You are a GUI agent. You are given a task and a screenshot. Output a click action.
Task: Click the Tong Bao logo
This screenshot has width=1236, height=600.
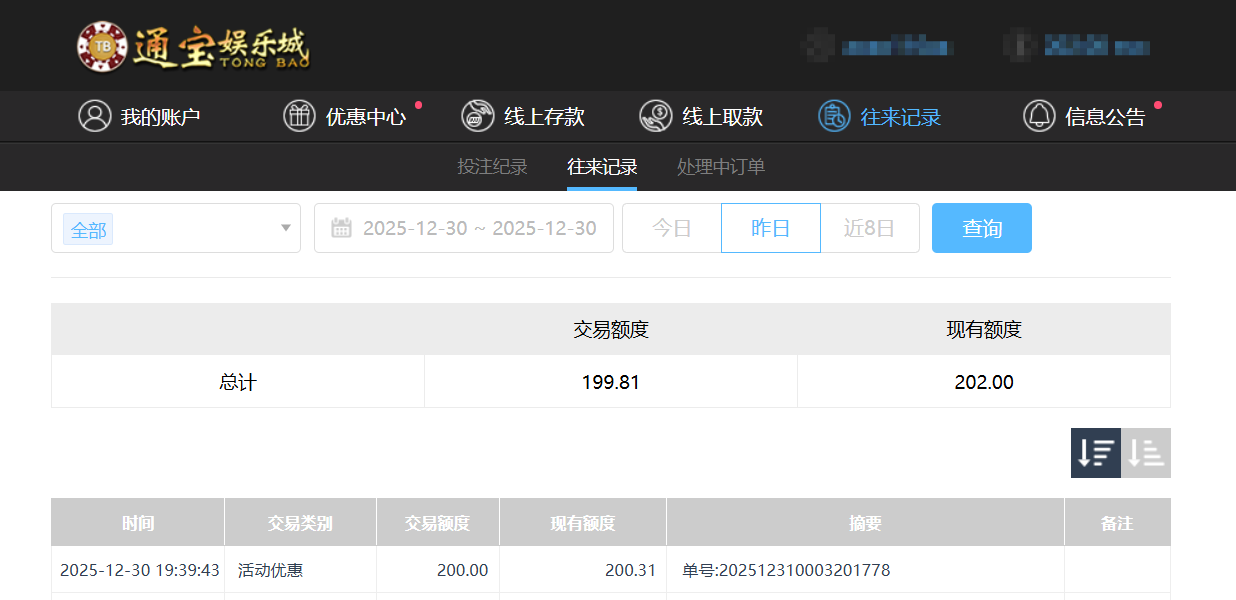(x=194, y=46)
